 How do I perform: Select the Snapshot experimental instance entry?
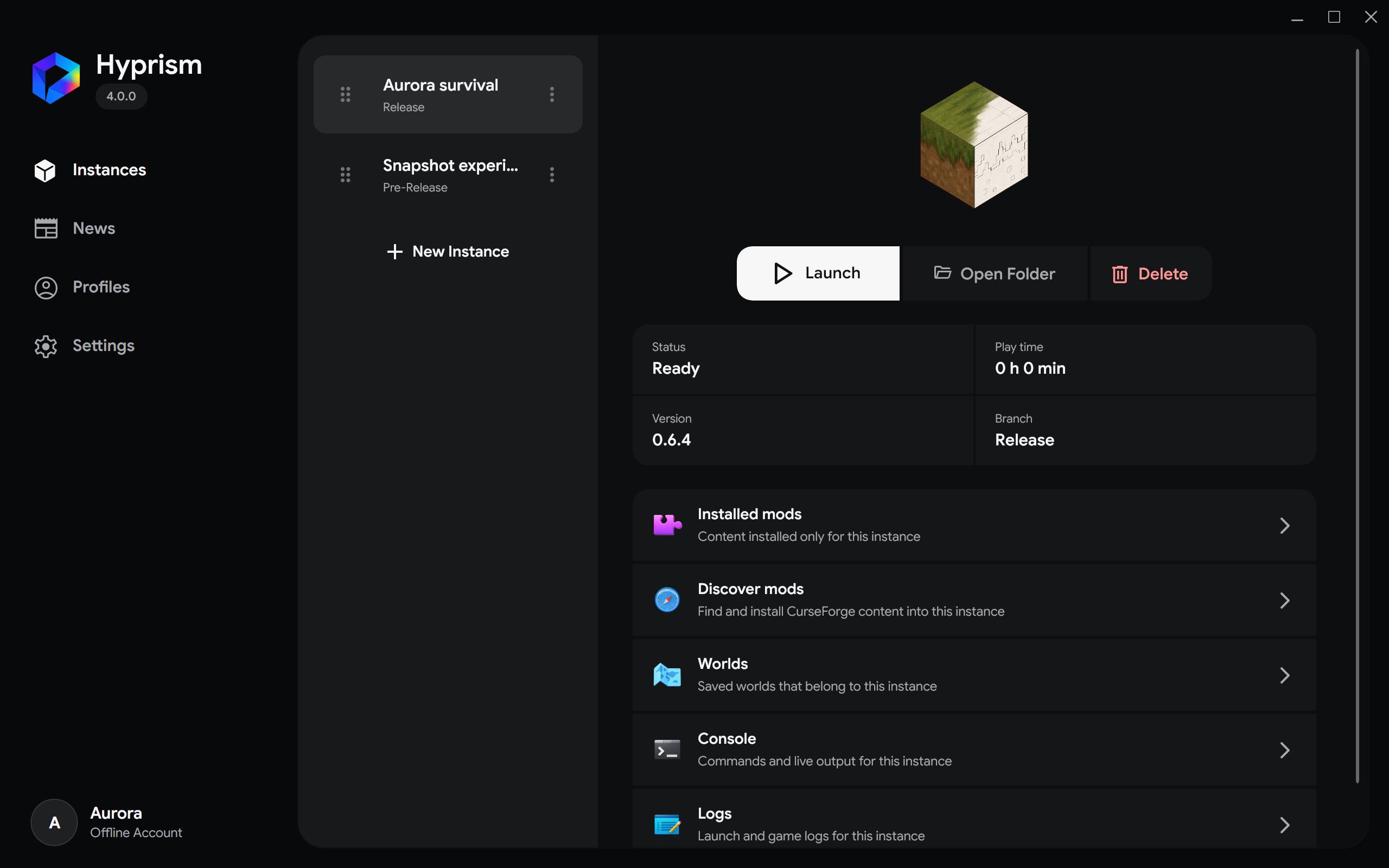tap(448, 175)
